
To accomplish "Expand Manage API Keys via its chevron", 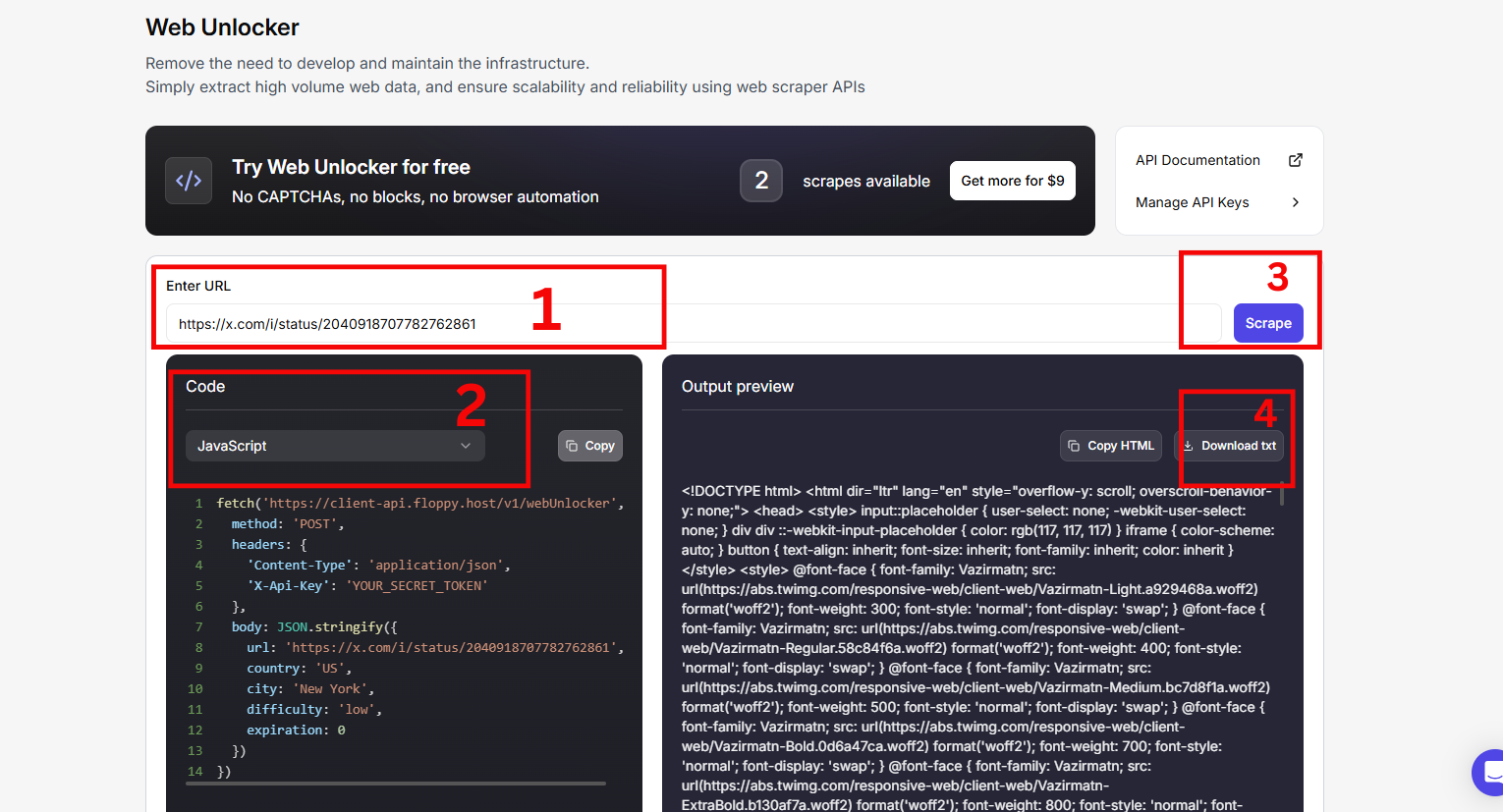I will point(1295,202).
